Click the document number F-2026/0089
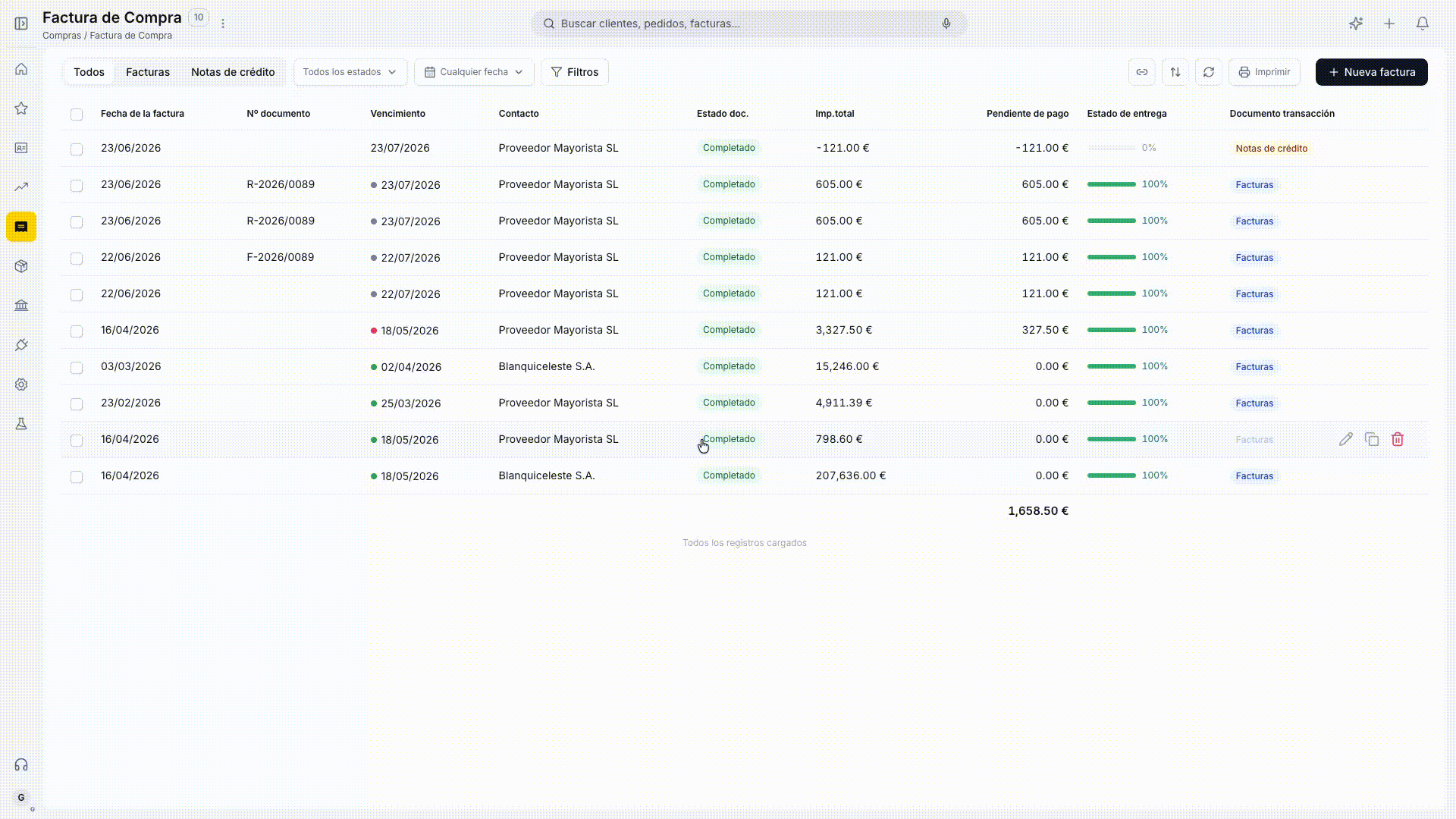The image size is (1456, 819). coord(281,257)
